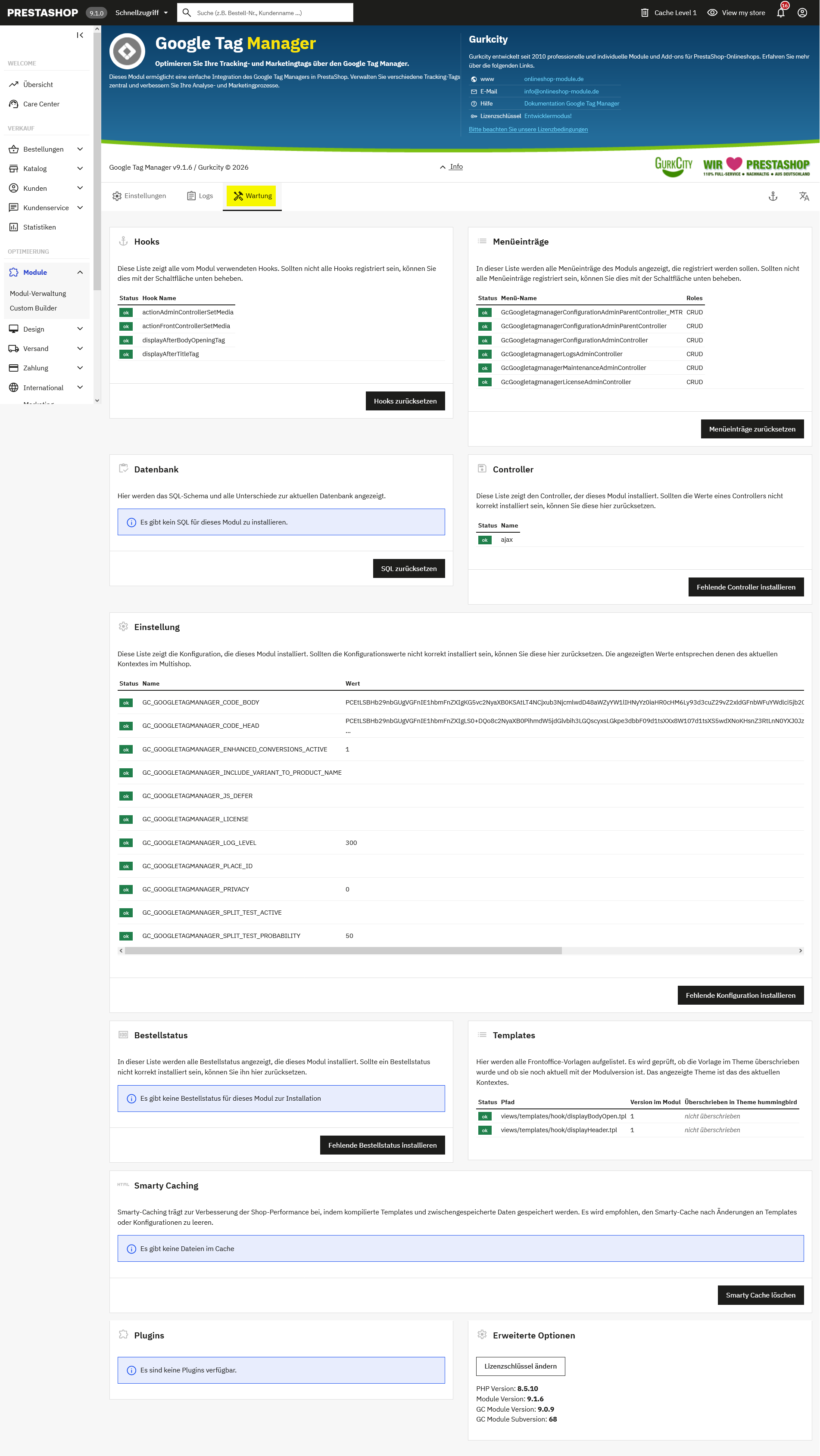Open the onlineshop-module.de website link
Screen dimensions: 820x1456
554,79
